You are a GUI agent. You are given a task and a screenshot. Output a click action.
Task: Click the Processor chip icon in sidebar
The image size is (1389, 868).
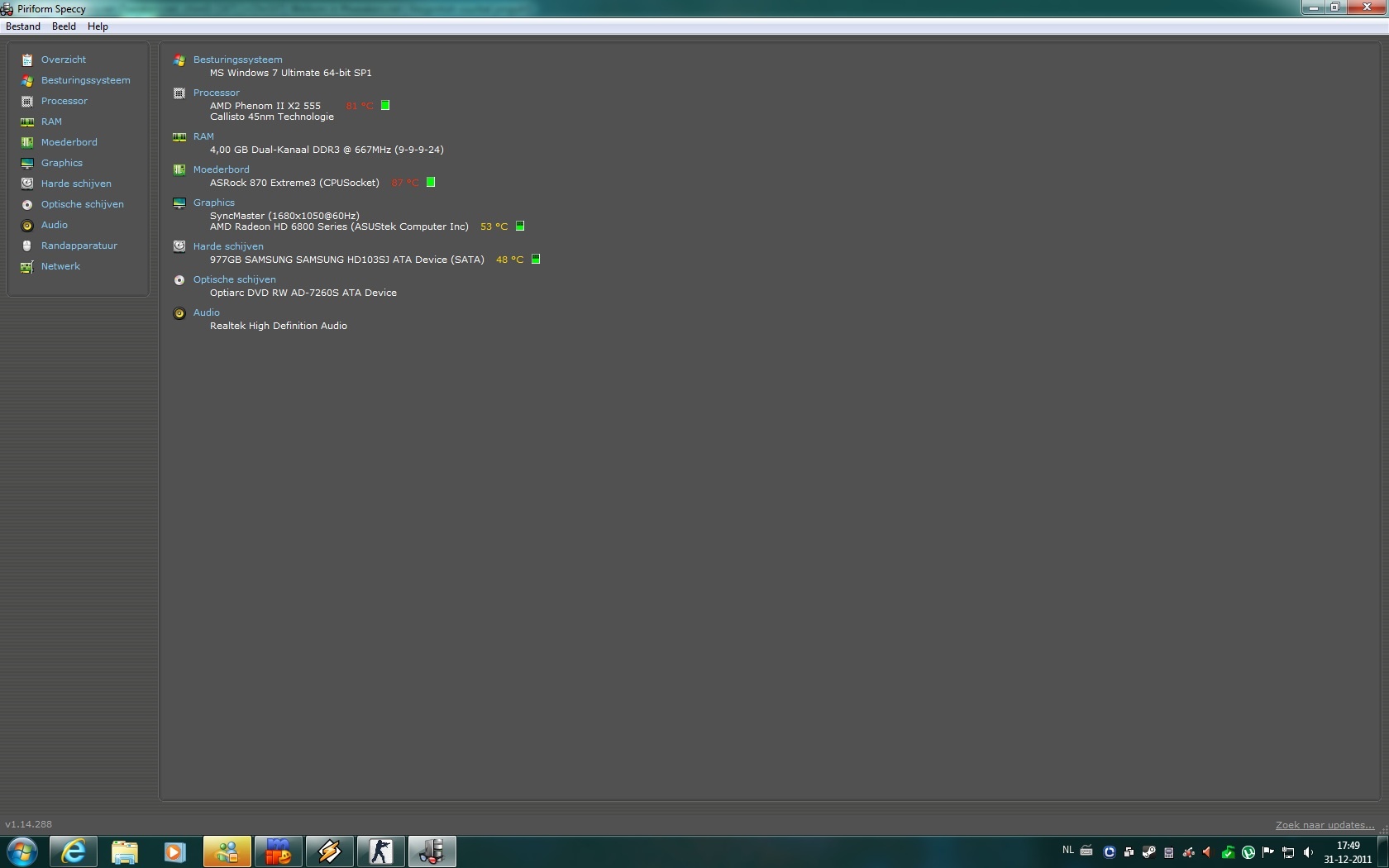[27, 101]
